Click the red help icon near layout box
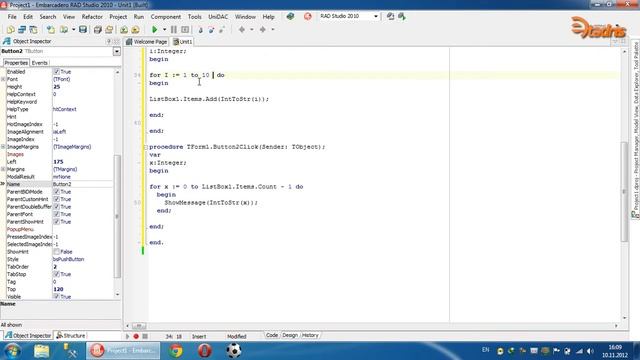 307,16
